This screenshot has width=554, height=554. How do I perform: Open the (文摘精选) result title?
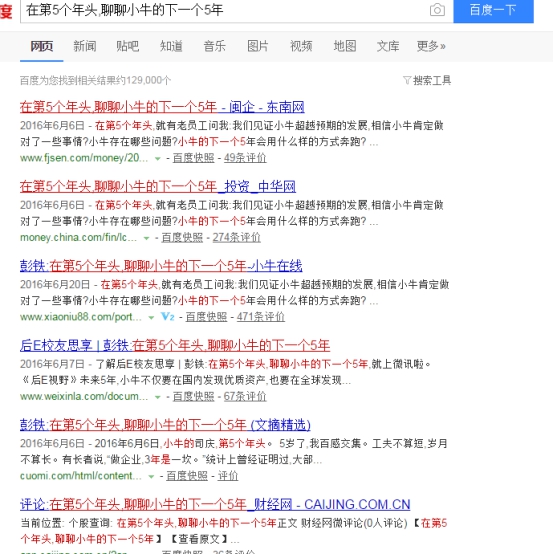(x=165, y=425)
